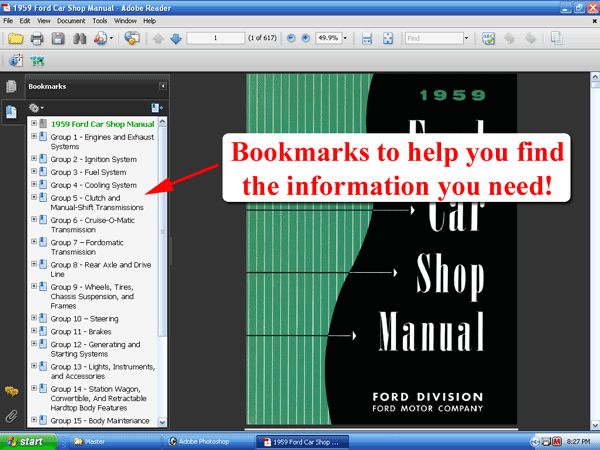
Task: Click the system tray clock 8:27 PM
Action: 578,442
